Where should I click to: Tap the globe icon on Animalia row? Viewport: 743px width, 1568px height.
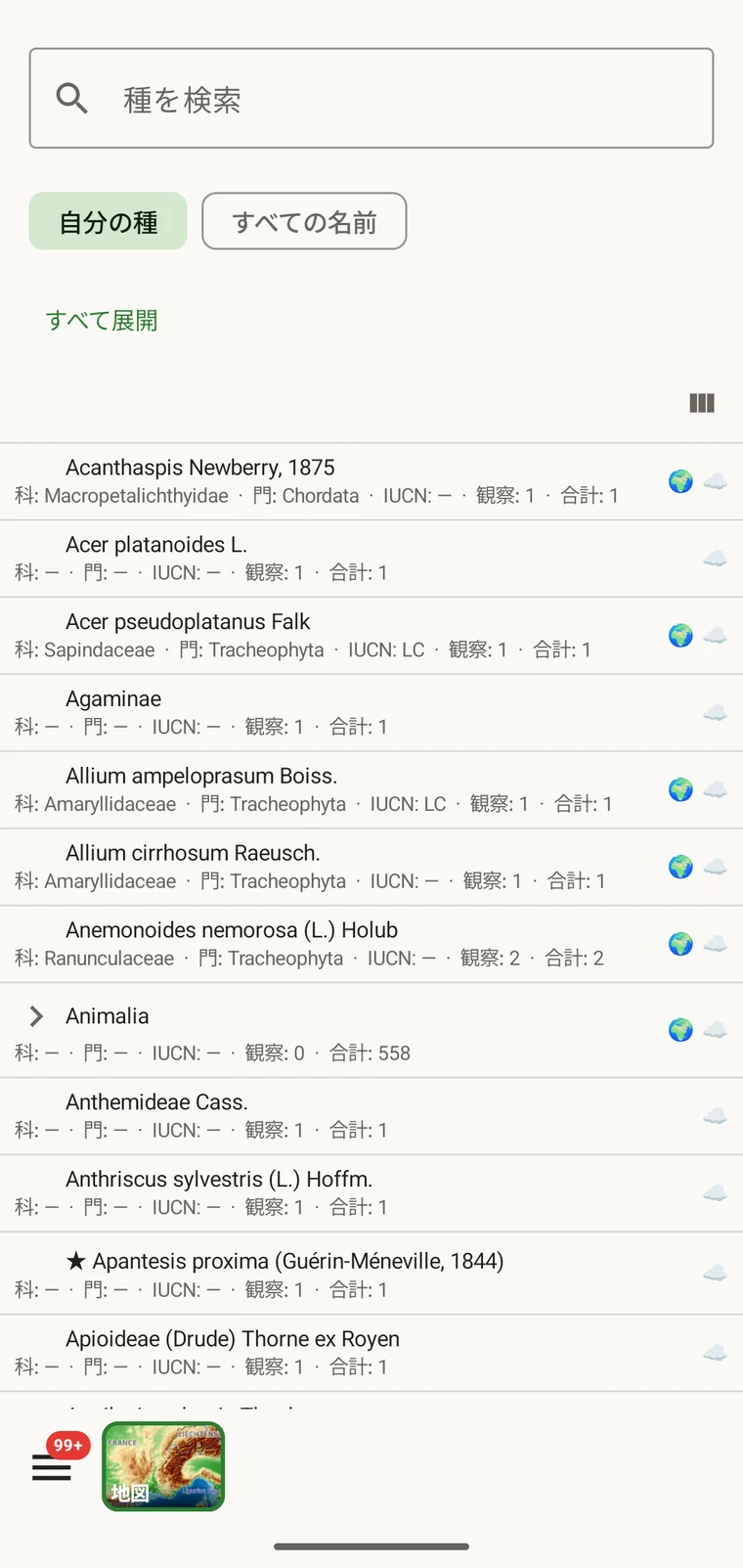coord(681,1030)
